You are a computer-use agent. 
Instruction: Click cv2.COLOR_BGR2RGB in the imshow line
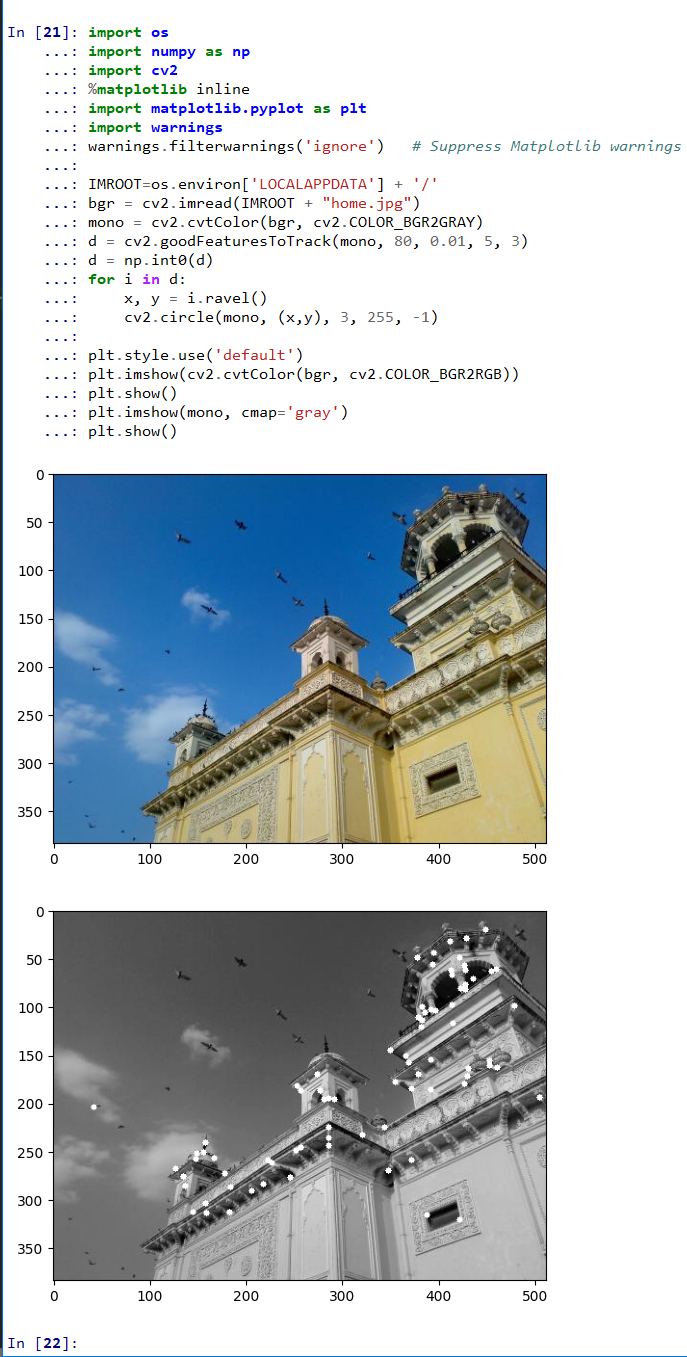click(434, 374)
